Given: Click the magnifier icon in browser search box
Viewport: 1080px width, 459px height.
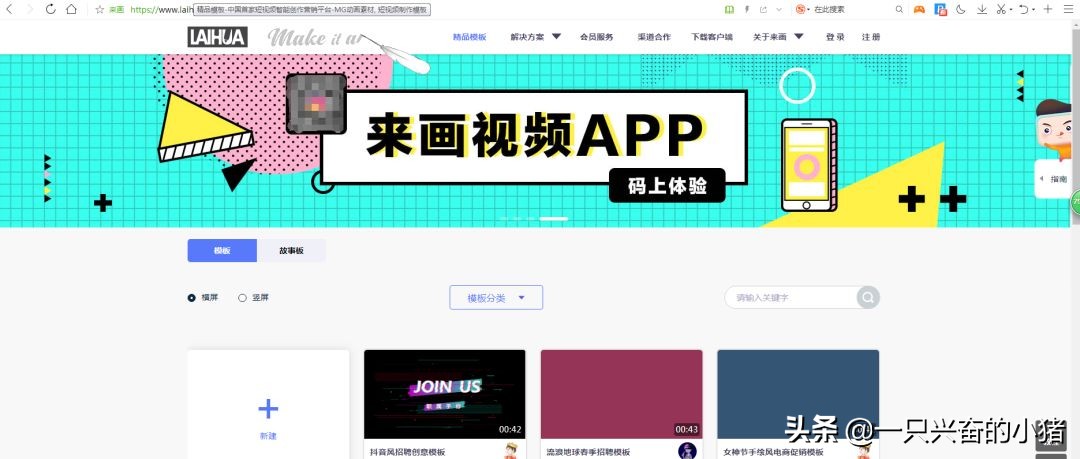Looking at the screenshot, I should tap(900, 9).
